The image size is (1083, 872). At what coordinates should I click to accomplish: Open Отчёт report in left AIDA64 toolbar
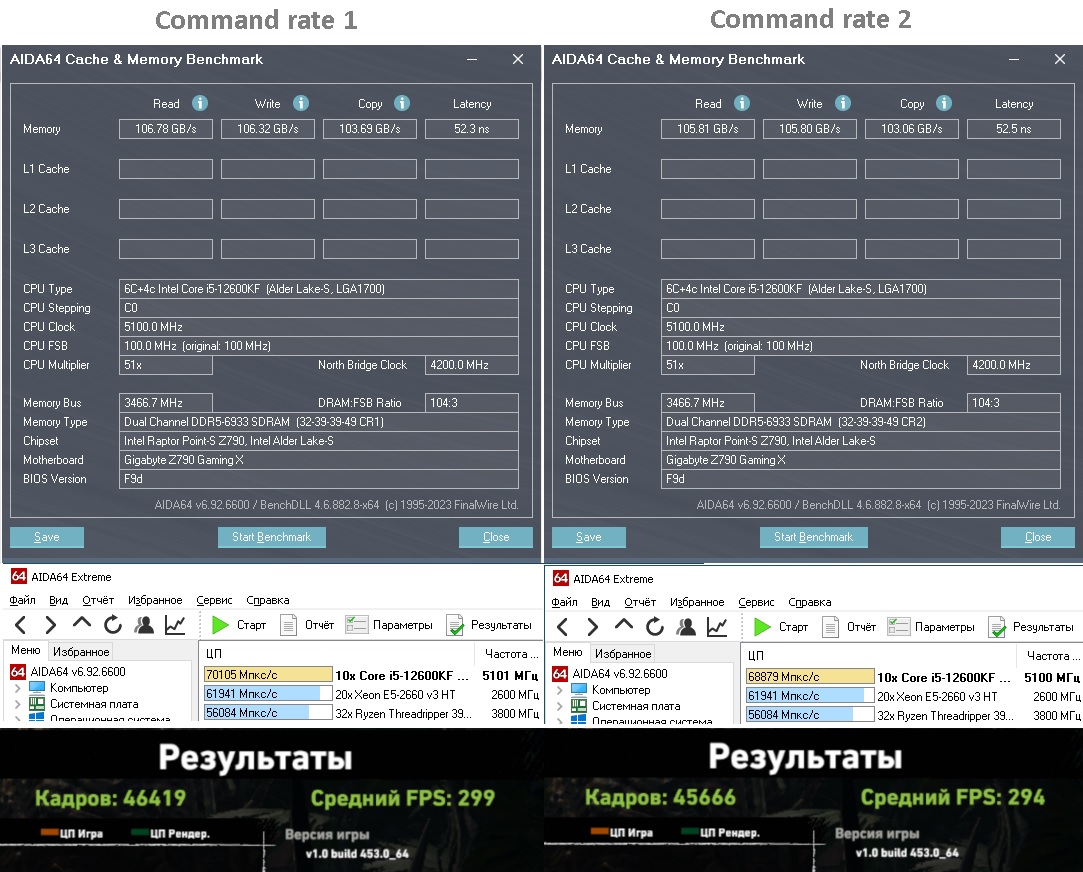(x=307, y=625)
